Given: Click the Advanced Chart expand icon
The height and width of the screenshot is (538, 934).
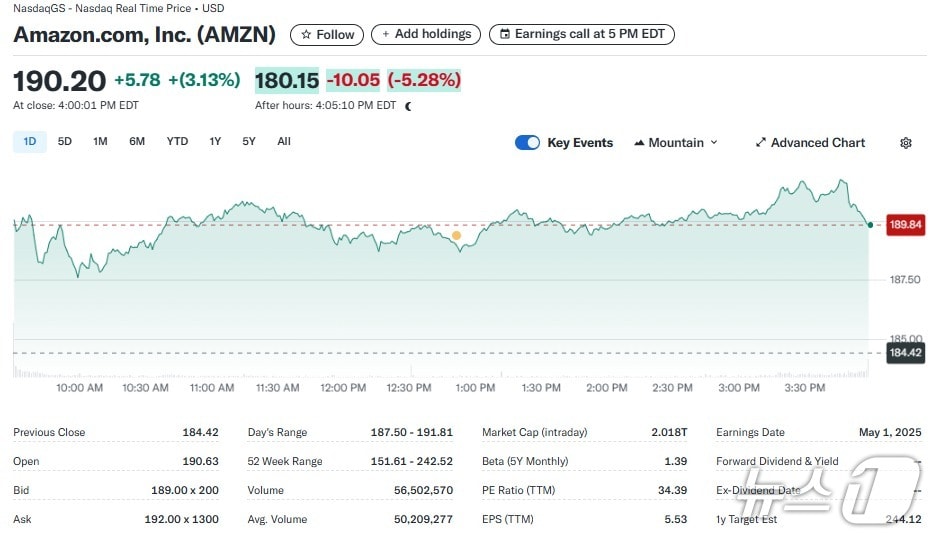Looking at the screenshot, I should tap(760, 143).
